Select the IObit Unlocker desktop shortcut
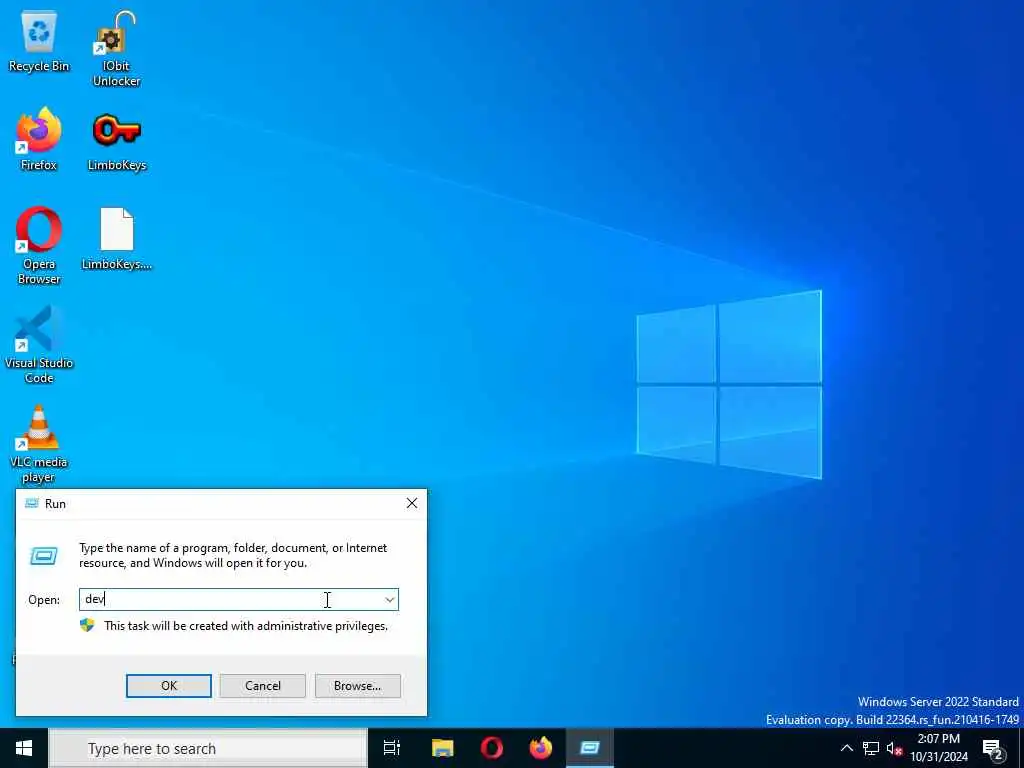 click(116, 48)
